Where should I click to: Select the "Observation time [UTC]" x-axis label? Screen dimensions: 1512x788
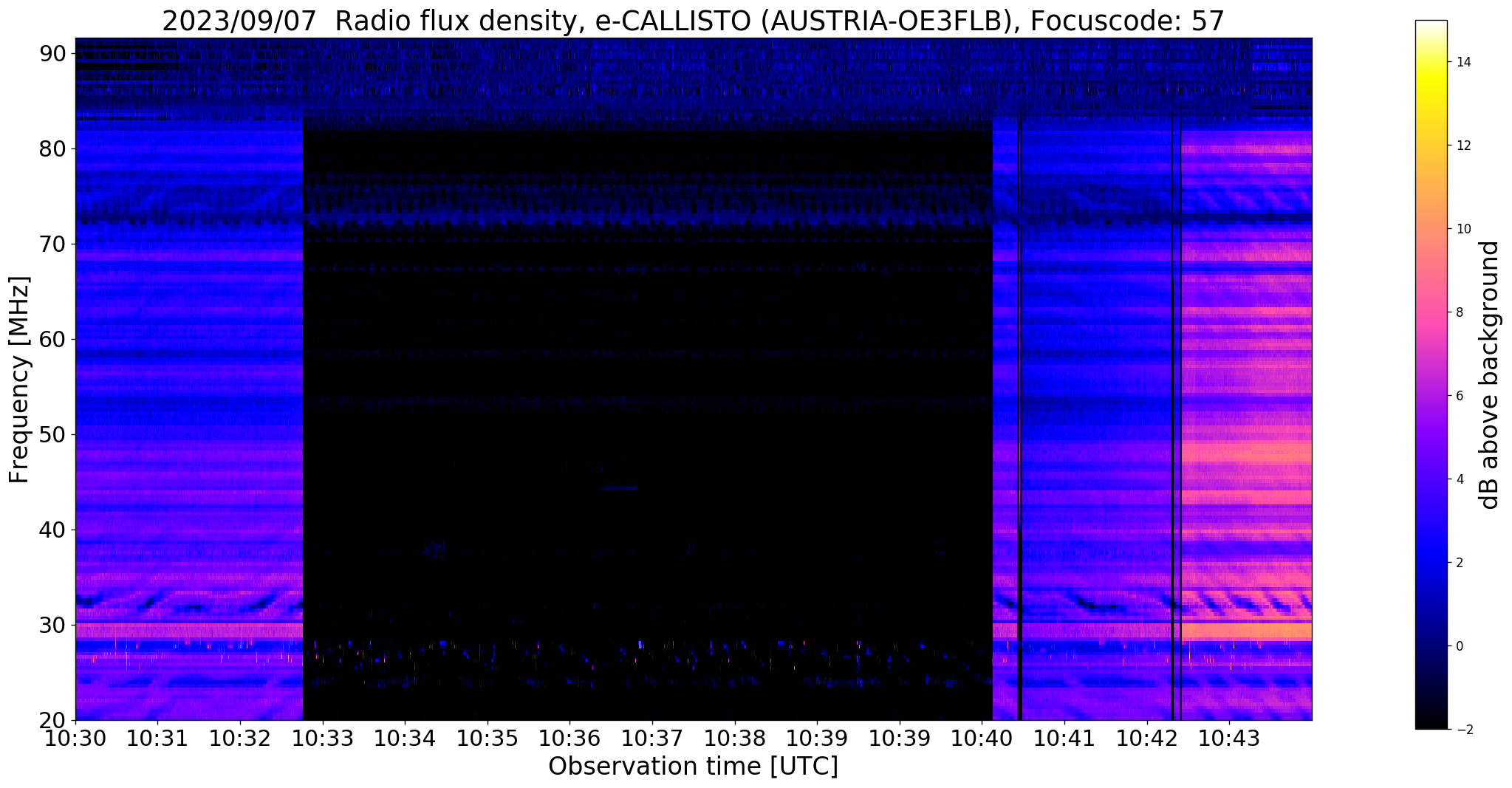point(693,766)
